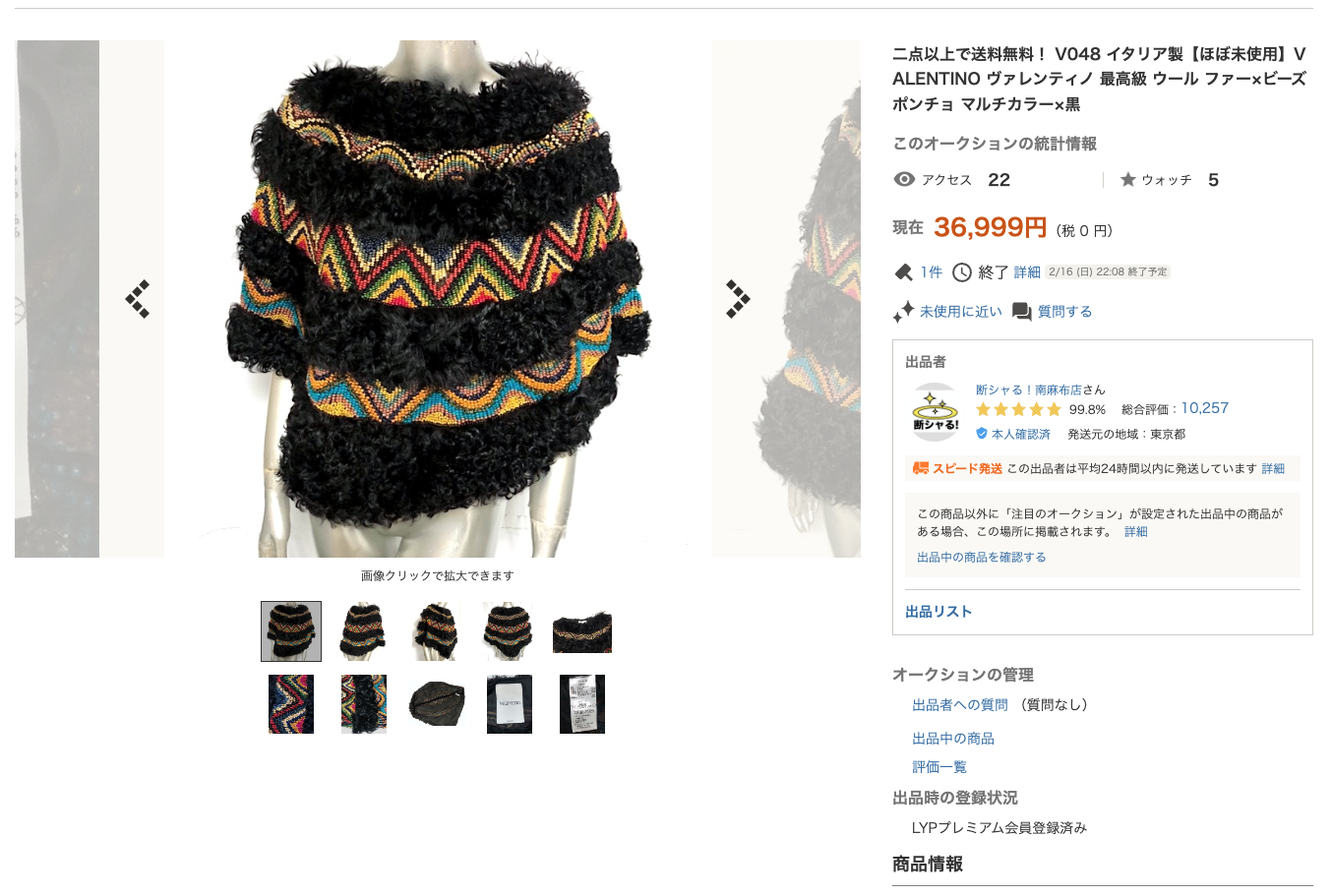Select the first poncho thumbnail

pos(291,631)
